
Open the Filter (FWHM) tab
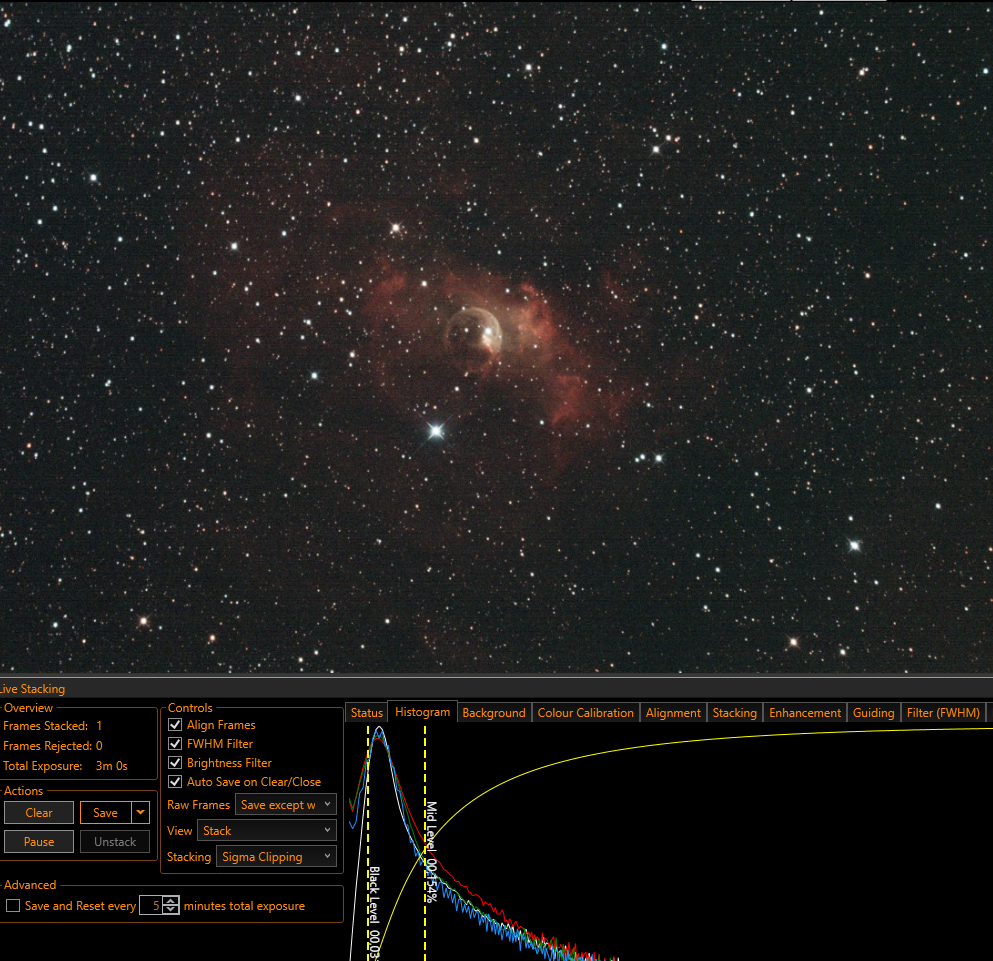coord(943,713)
